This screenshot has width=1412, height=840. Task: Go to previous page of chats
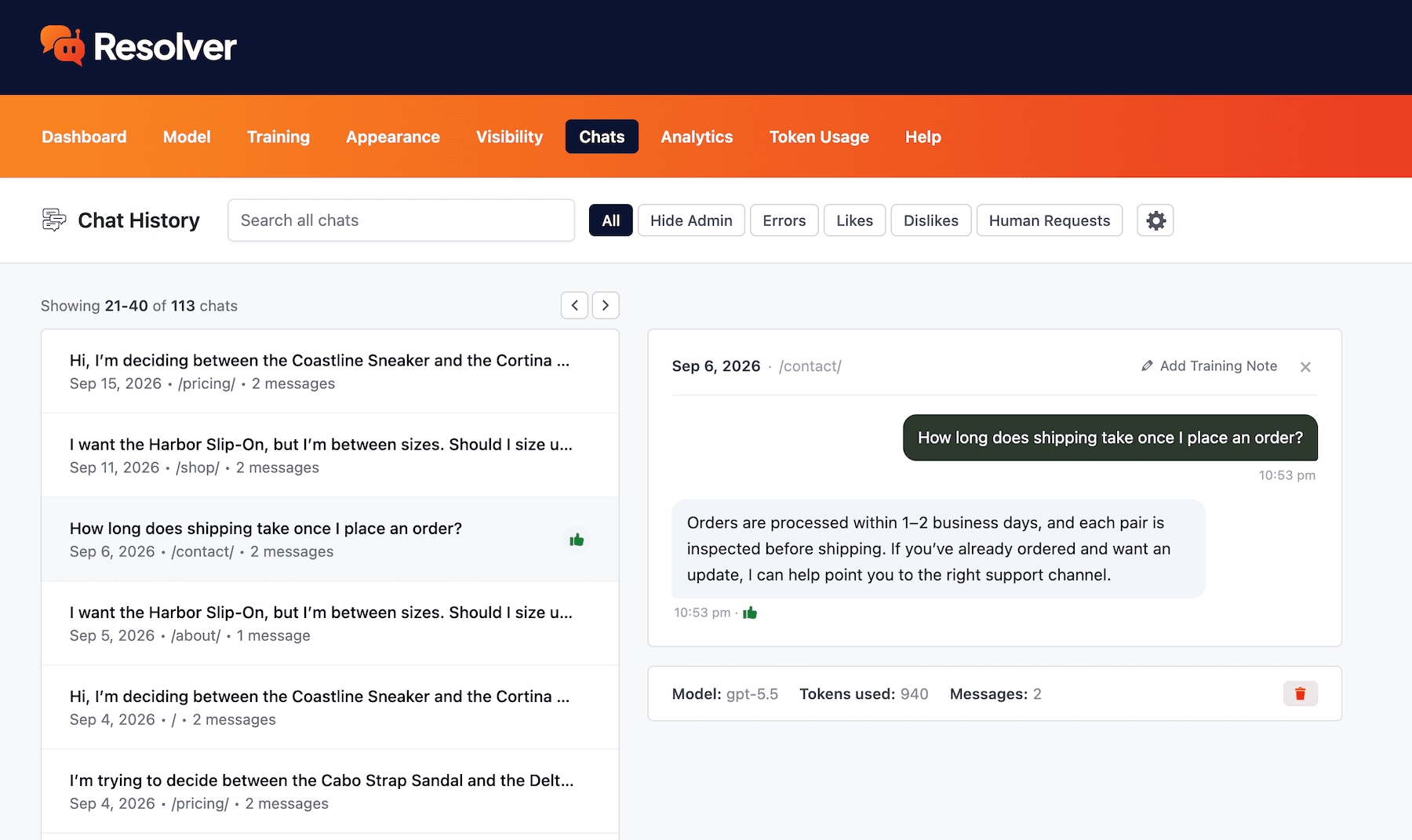click(x=574, y=305)
